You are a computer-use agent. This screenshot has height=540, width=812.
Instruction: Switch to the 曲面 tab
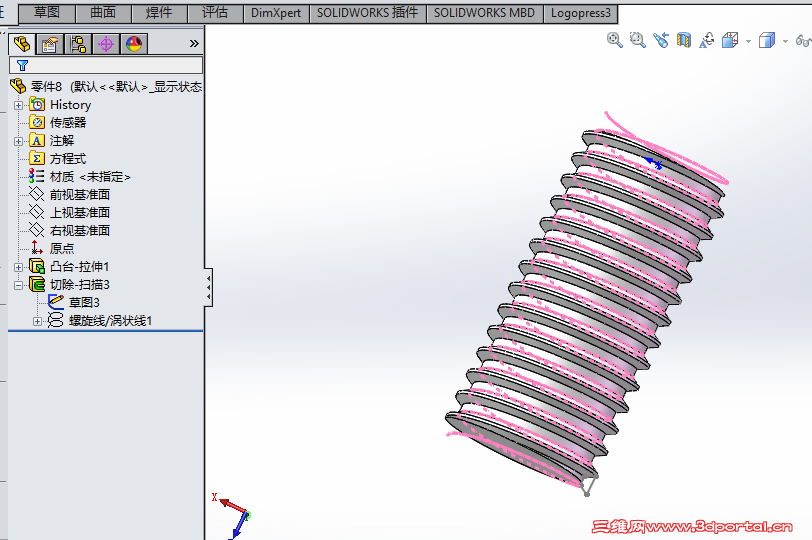pos(103,13)
